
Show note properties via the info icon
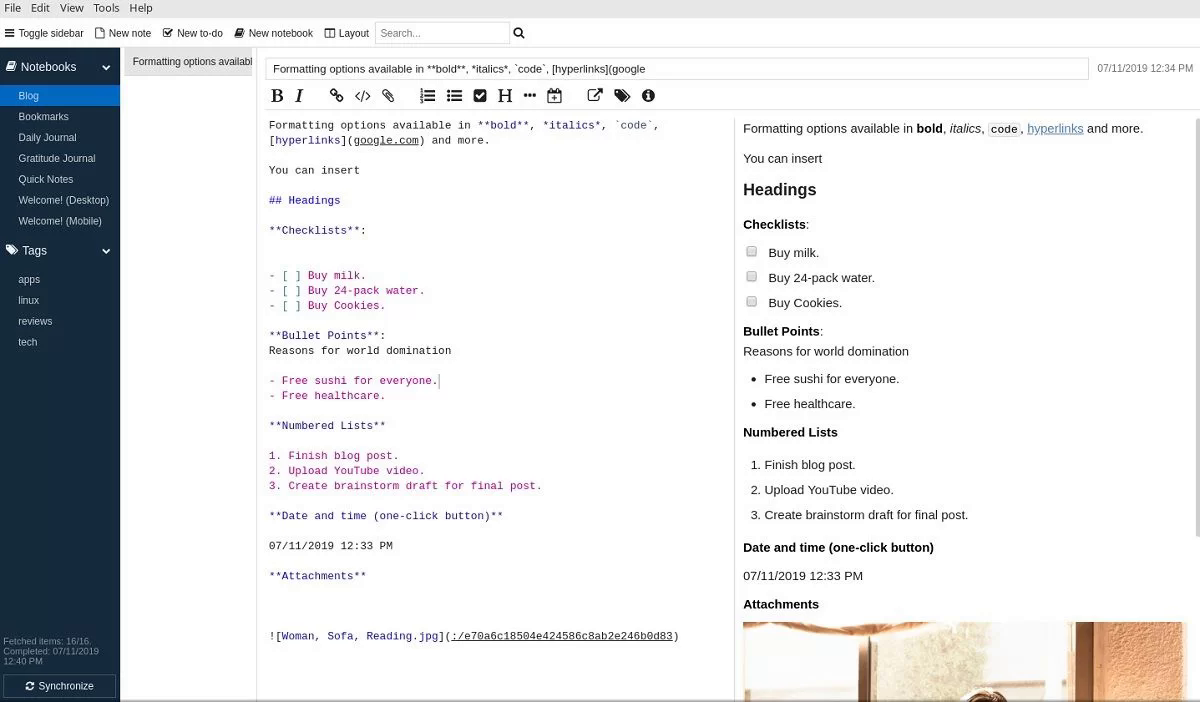pos(648,96)
